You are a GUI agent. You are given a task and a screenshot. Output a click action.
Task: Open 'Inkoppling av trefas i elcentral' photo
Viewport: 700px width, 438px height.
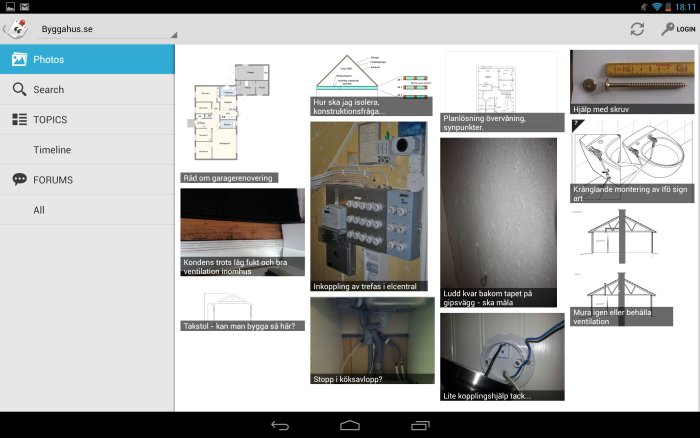click(369, 206)
